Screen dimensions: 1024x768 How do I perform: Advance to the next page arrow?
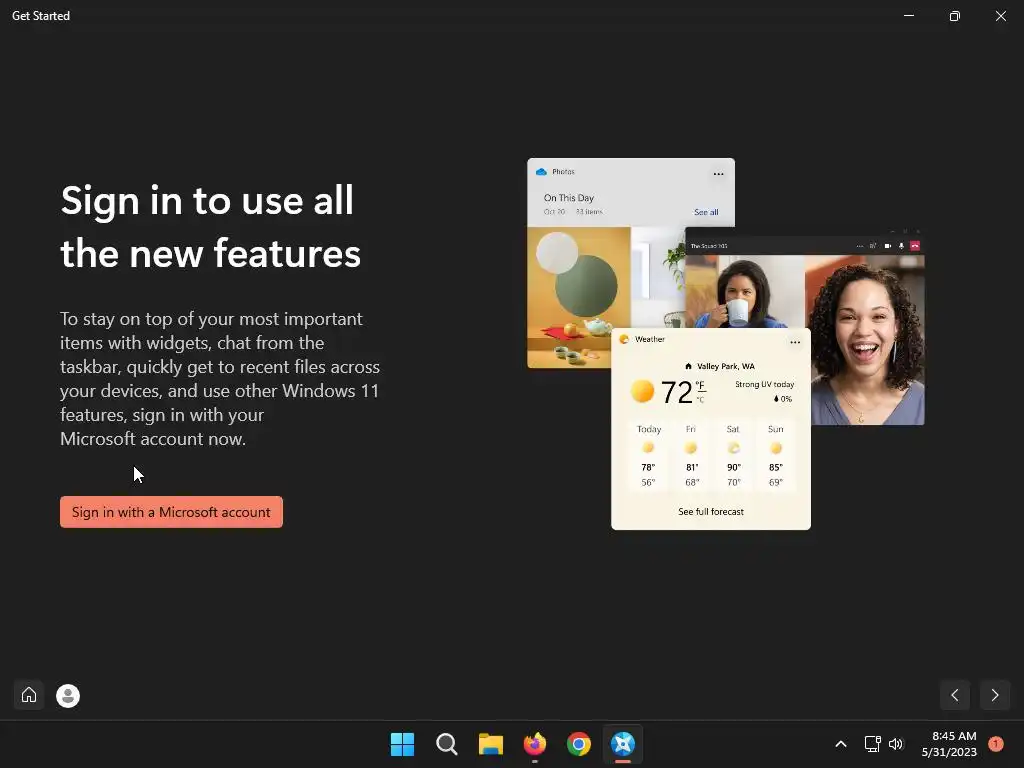pyautogui.click(x=995, y=695)
